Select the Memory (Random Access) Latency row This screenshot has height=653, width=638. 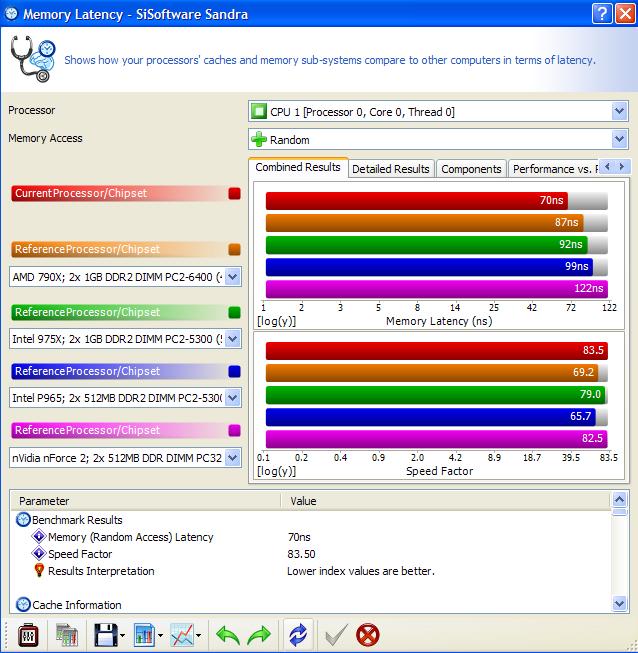point(311,537)
